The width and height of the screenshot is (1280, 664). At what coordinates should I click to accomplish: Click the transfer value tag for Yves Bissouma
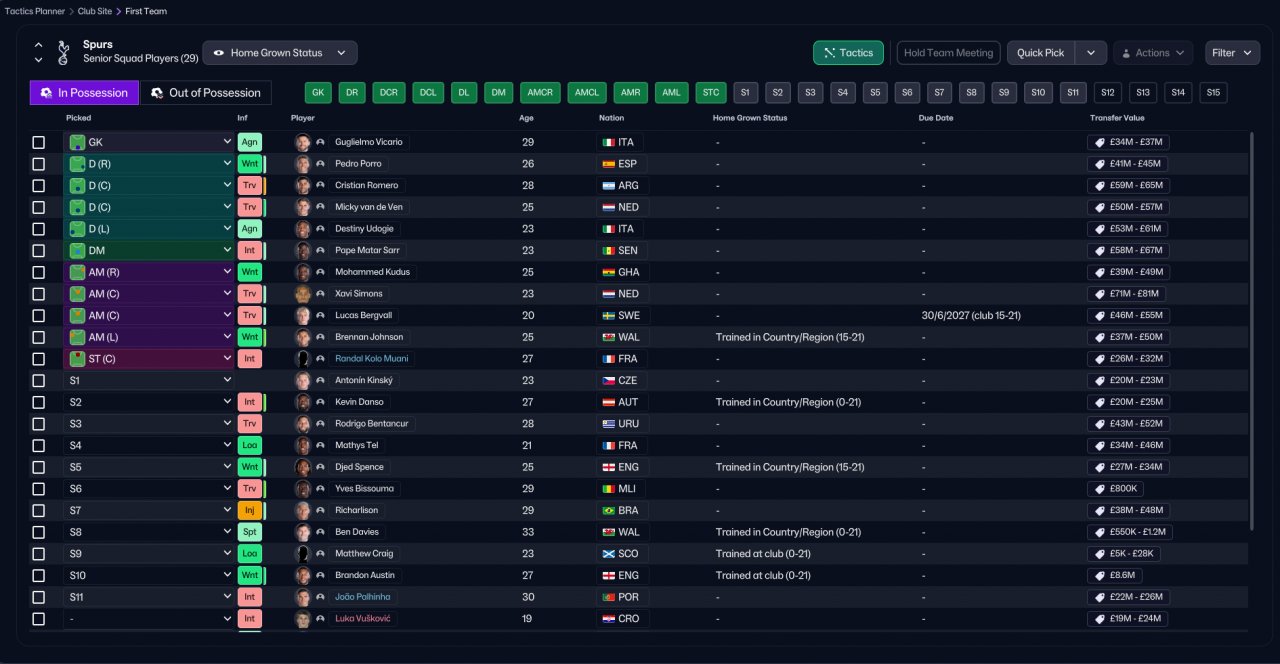(x=1115, y=489)
